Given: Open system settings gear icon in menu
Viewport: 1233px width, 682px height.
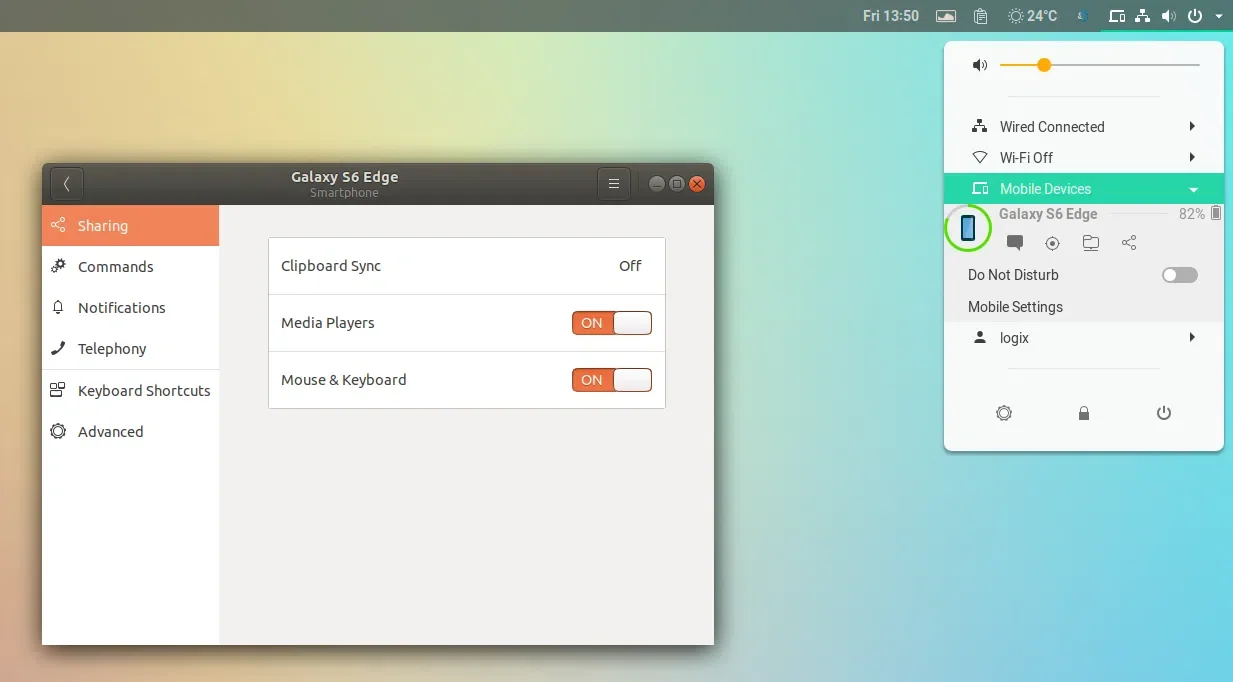Looking at the screenshot, I should (1004, 413).
